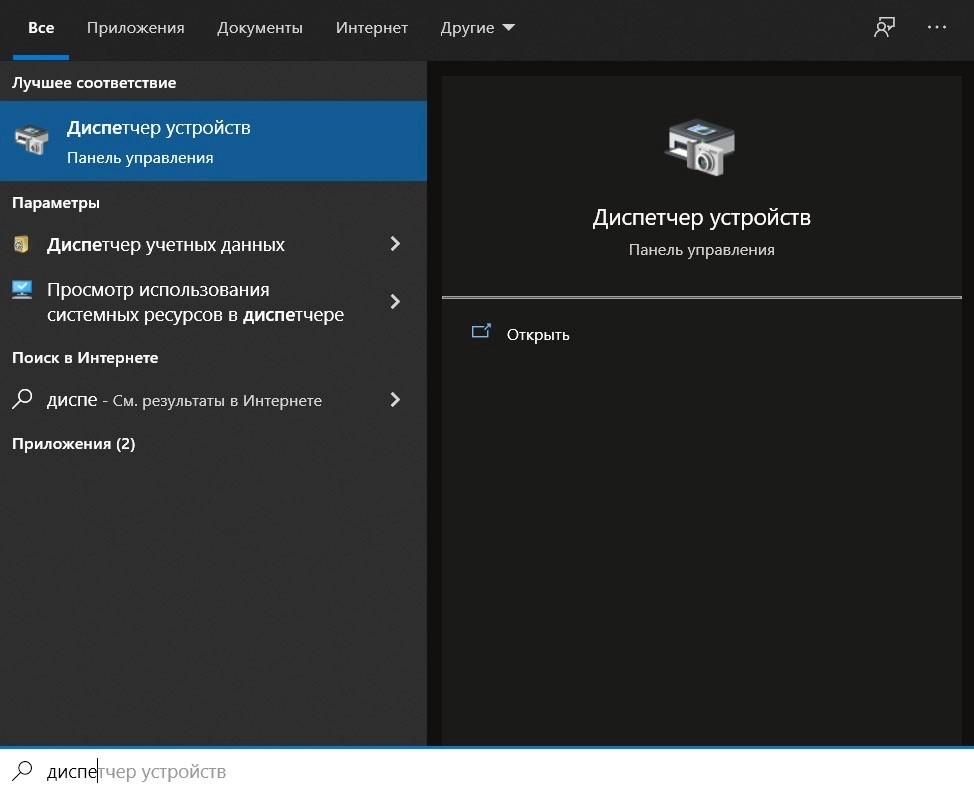Expand the Просмотр использования системных ресурсов arrow
This screenshot has height=791, width=974.
point(395,302)
